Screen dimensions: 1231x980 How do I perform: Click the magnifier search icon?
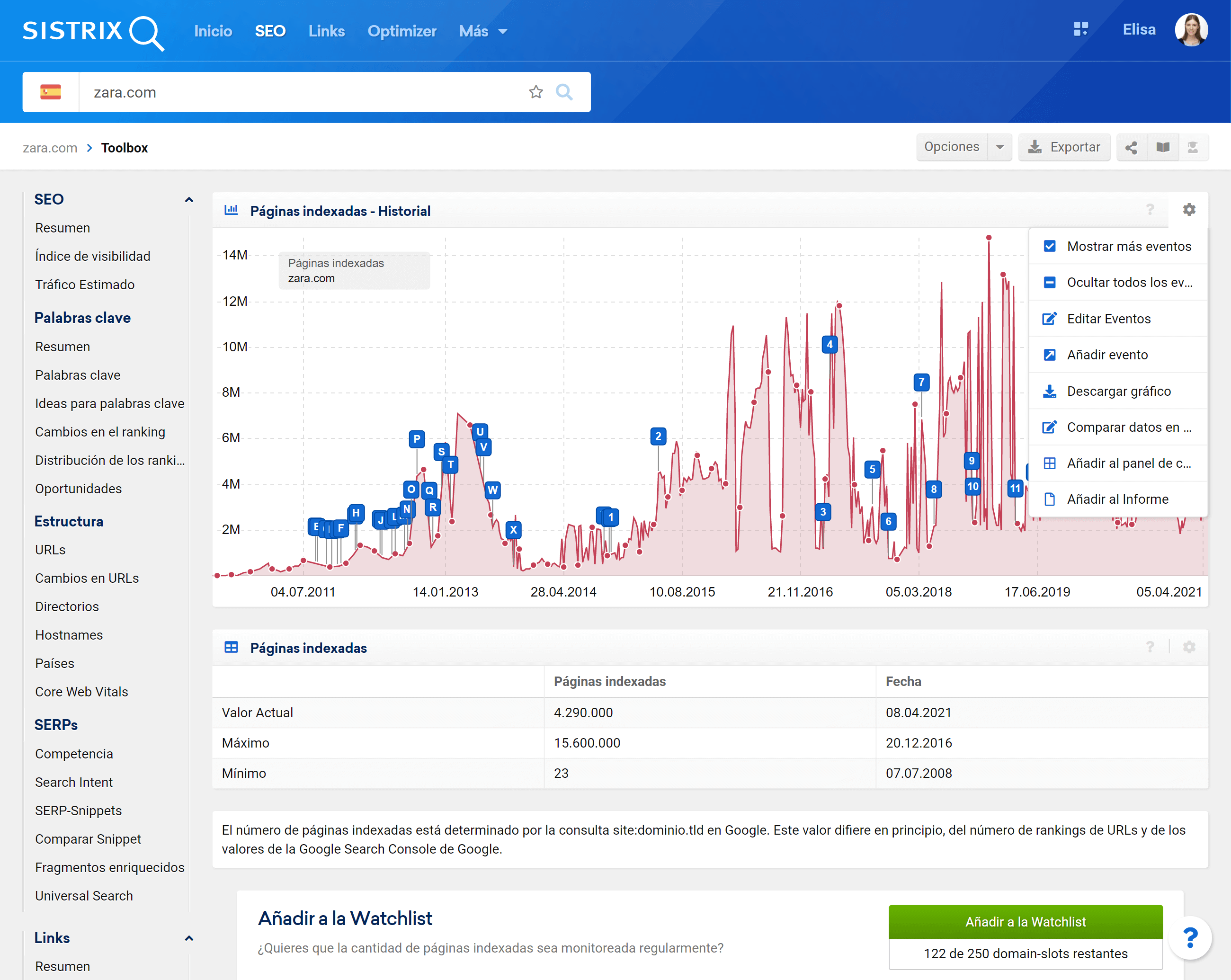(564, 92)
